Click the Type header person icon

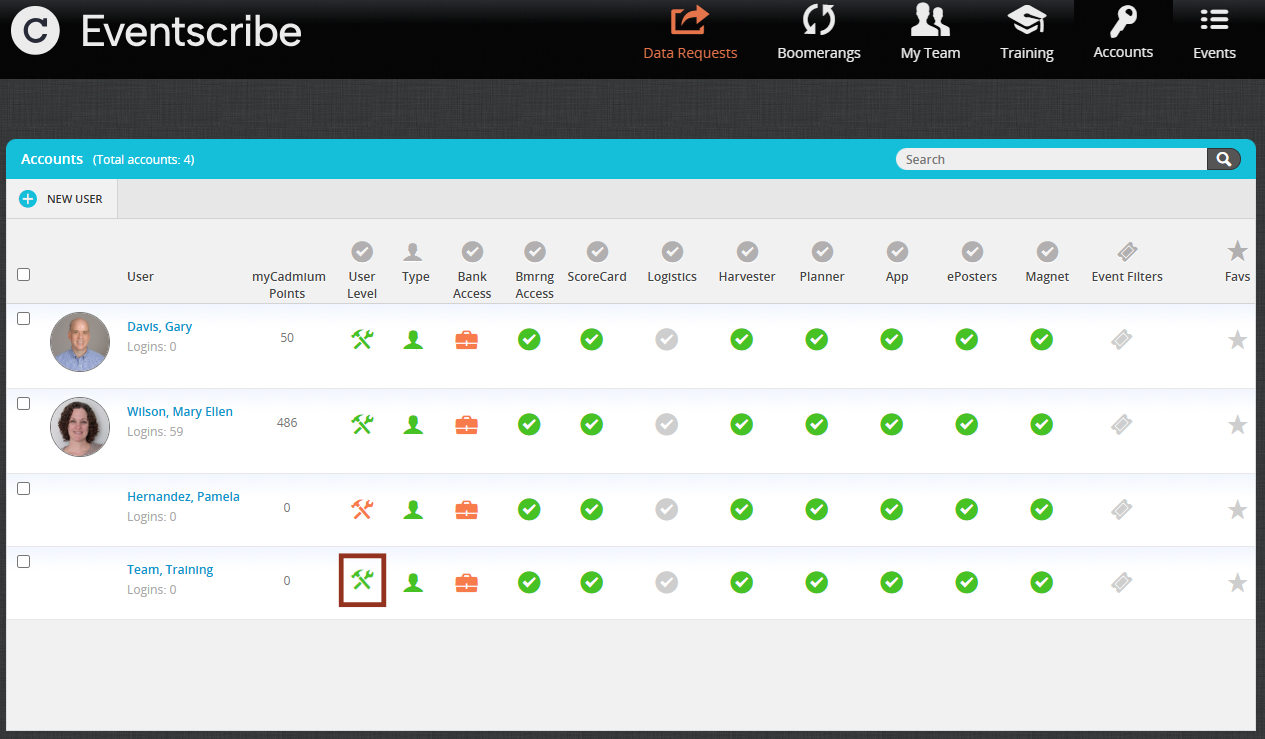413,252
